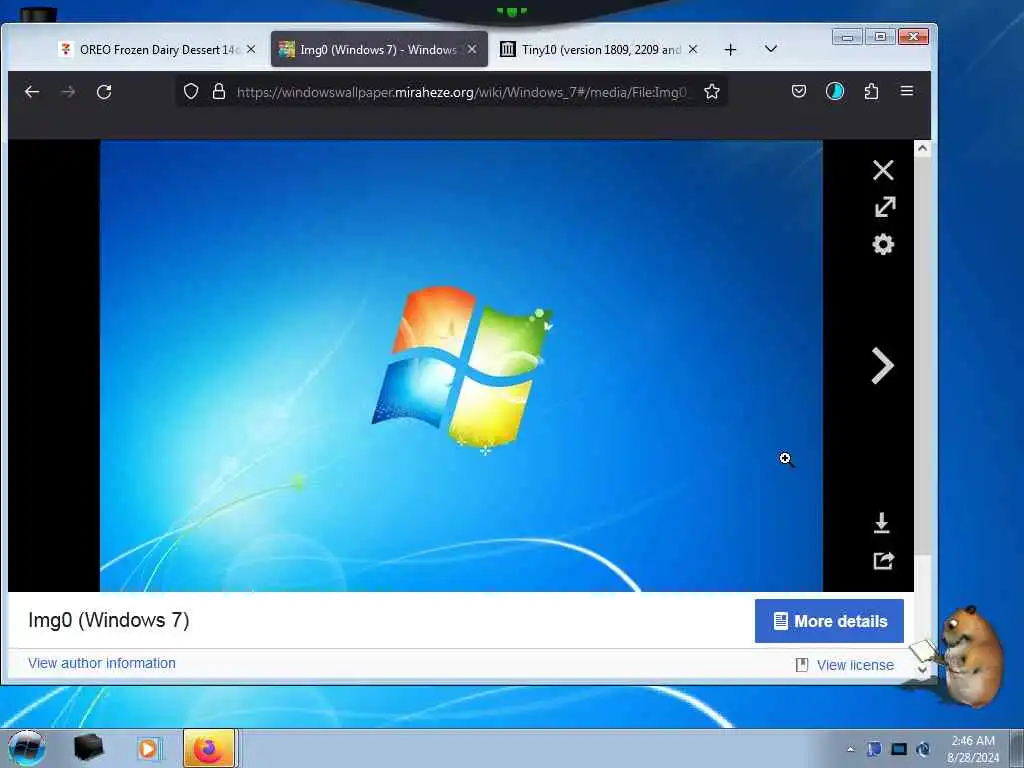
Task: Click the More details button
Action: (x=829, y=621)
